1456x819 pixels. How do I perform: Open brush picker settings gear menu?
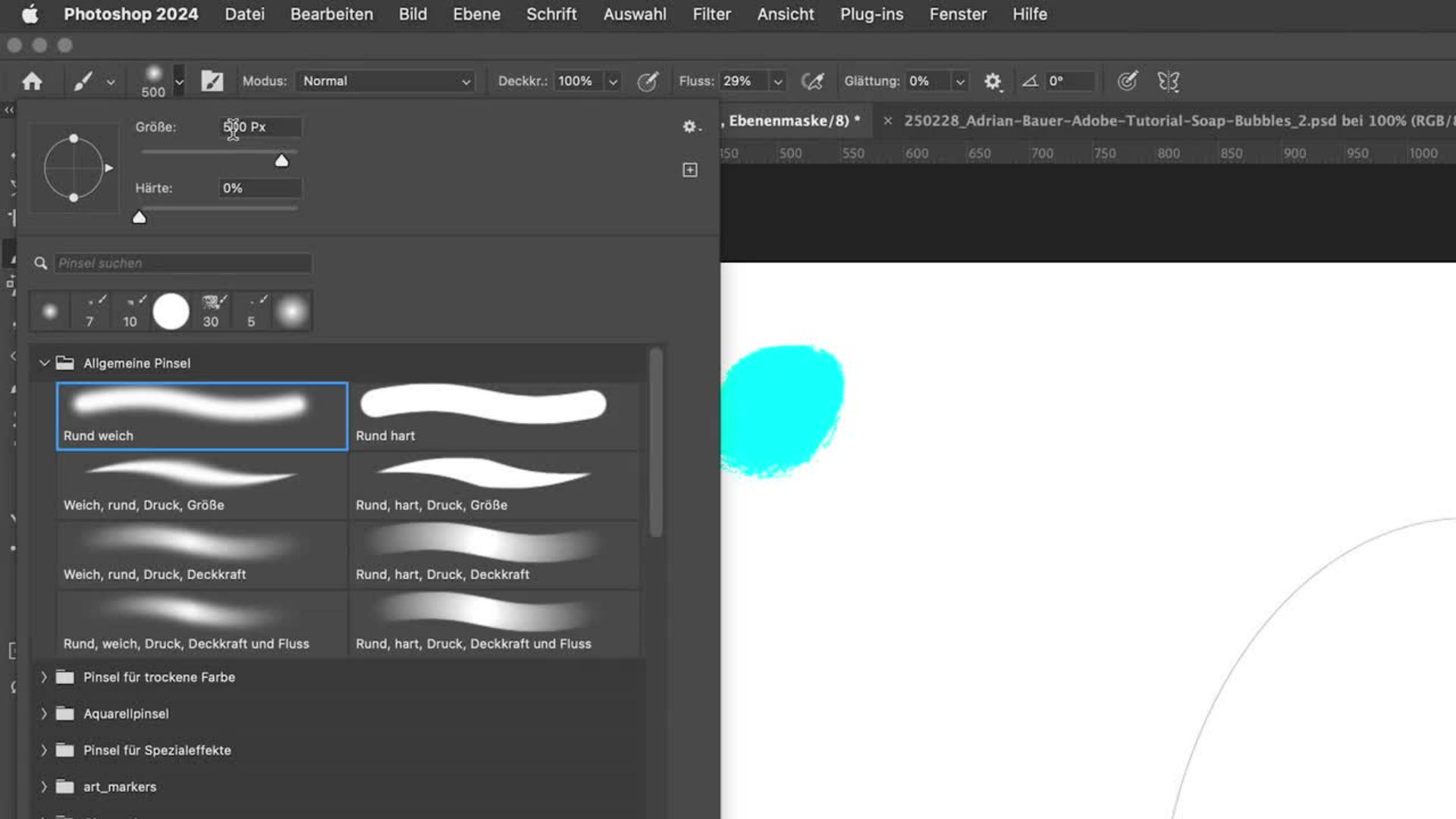click(690, 127)
